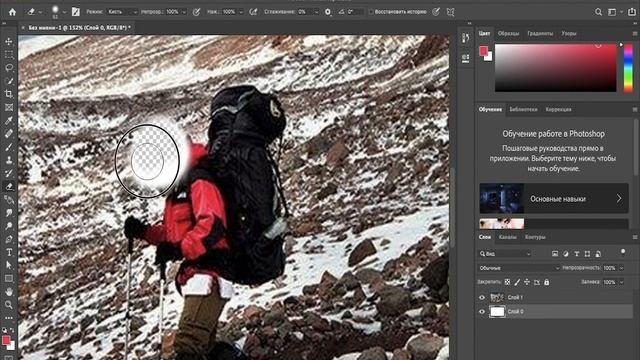The width and height of the screenshot is (640, 360).
Task: Select the History Brush tool
Action: [9, 173]
